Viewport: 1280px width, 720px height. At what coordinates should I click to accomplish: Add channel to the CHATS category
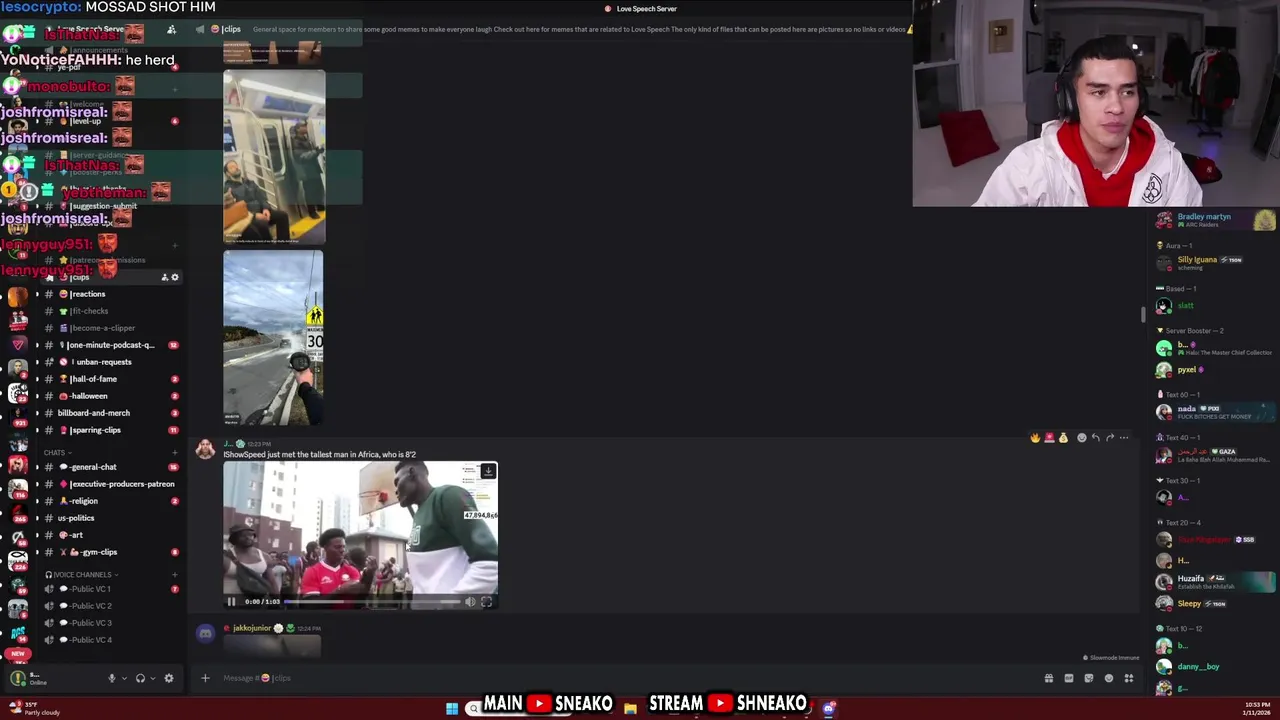coord(175,453)
